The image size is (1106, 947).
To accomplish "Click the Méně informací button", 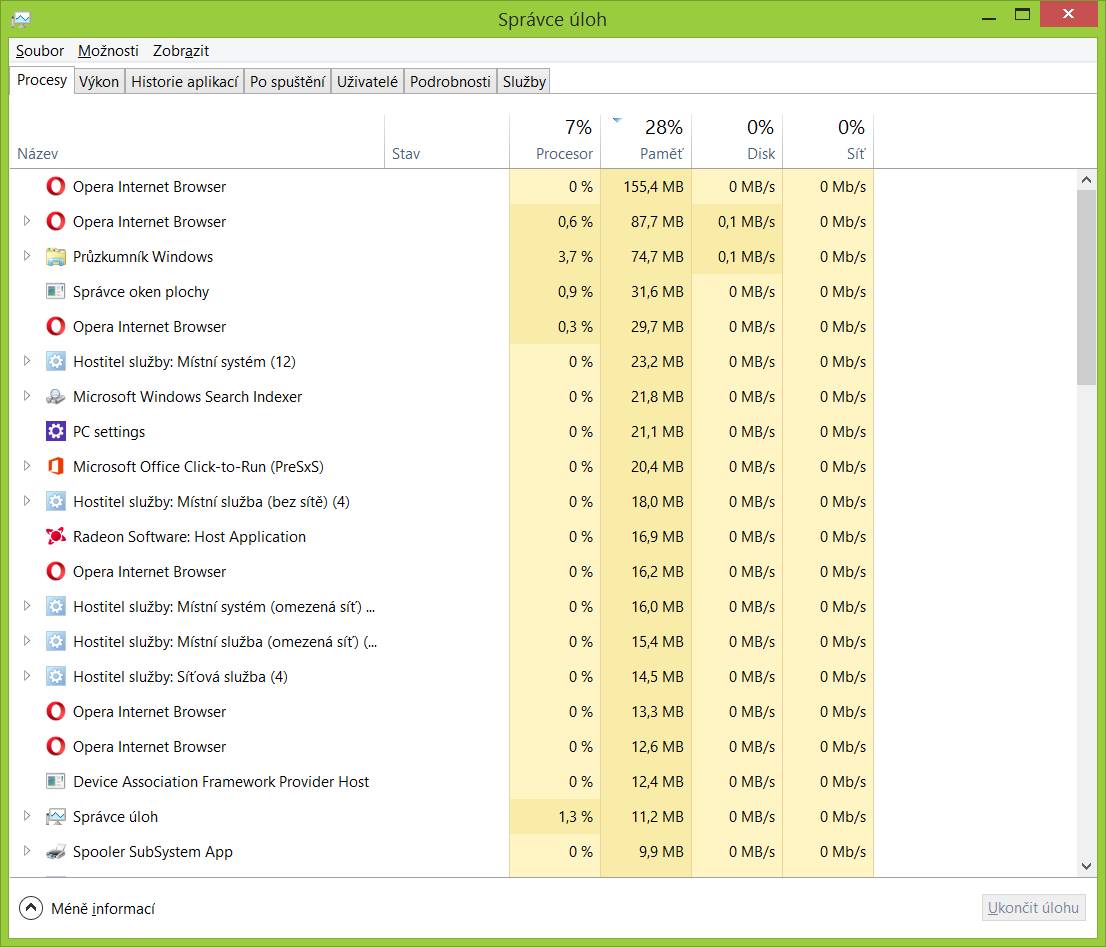I will [87, 908].
